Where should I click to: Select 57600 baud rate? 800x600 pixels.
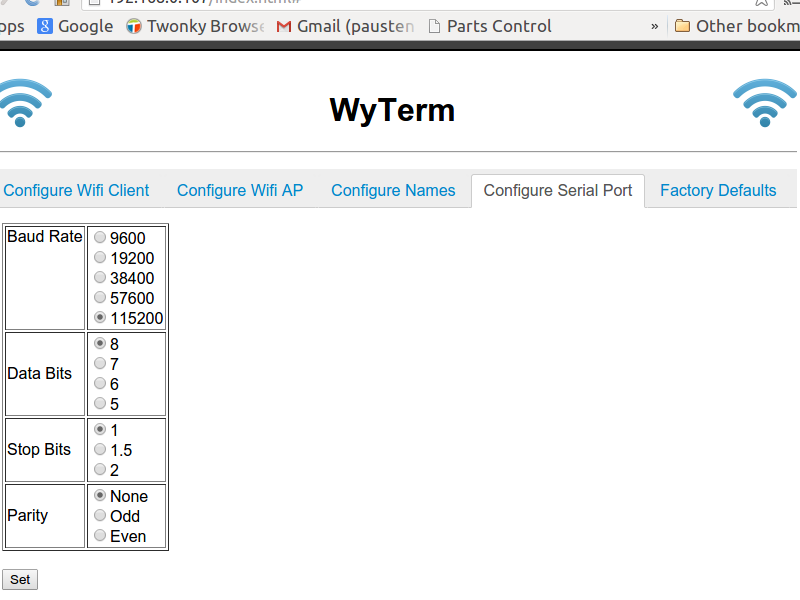(100, 298)
